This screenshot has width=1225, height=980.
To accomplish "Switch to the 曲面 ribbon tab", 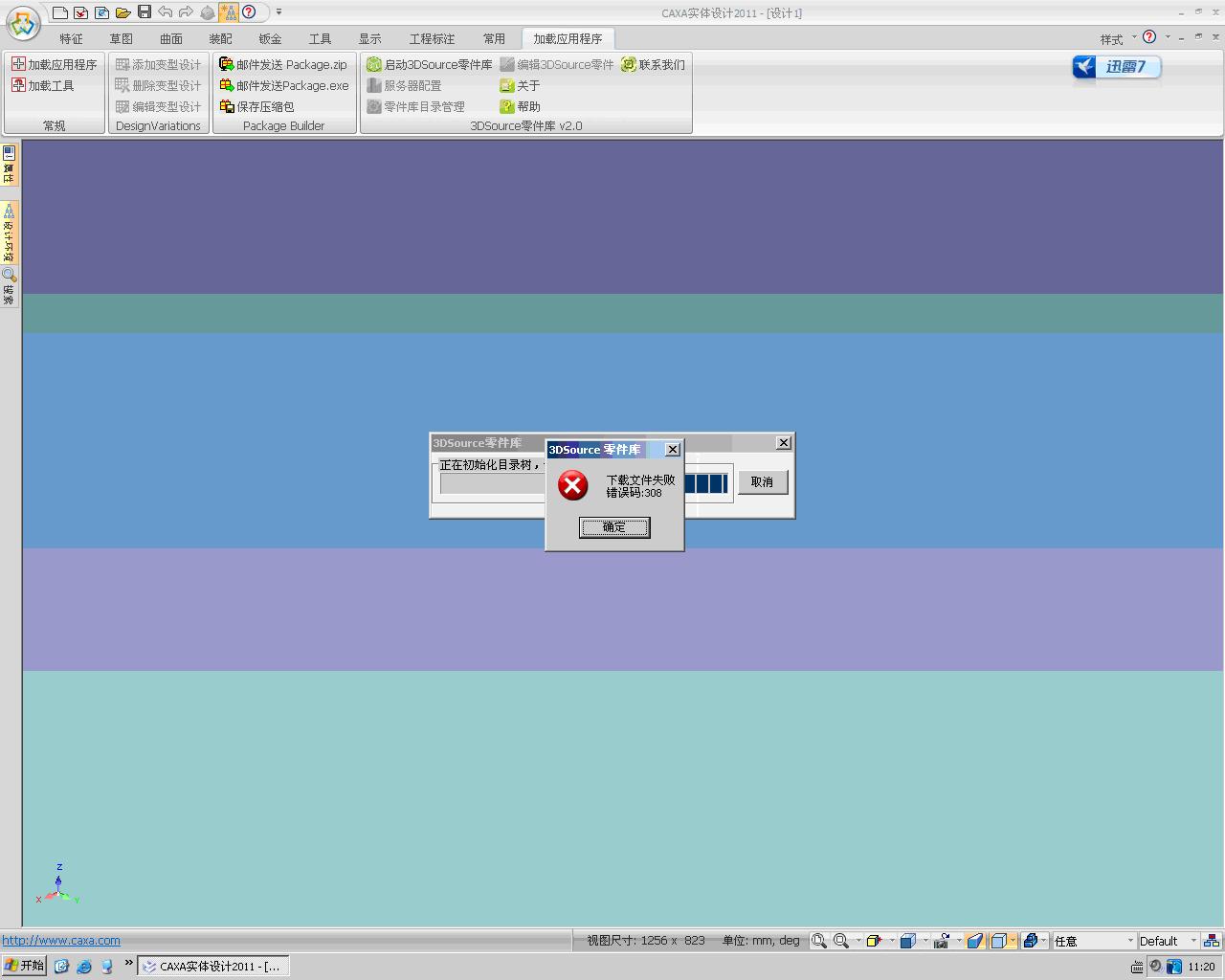I will point(171,39).
